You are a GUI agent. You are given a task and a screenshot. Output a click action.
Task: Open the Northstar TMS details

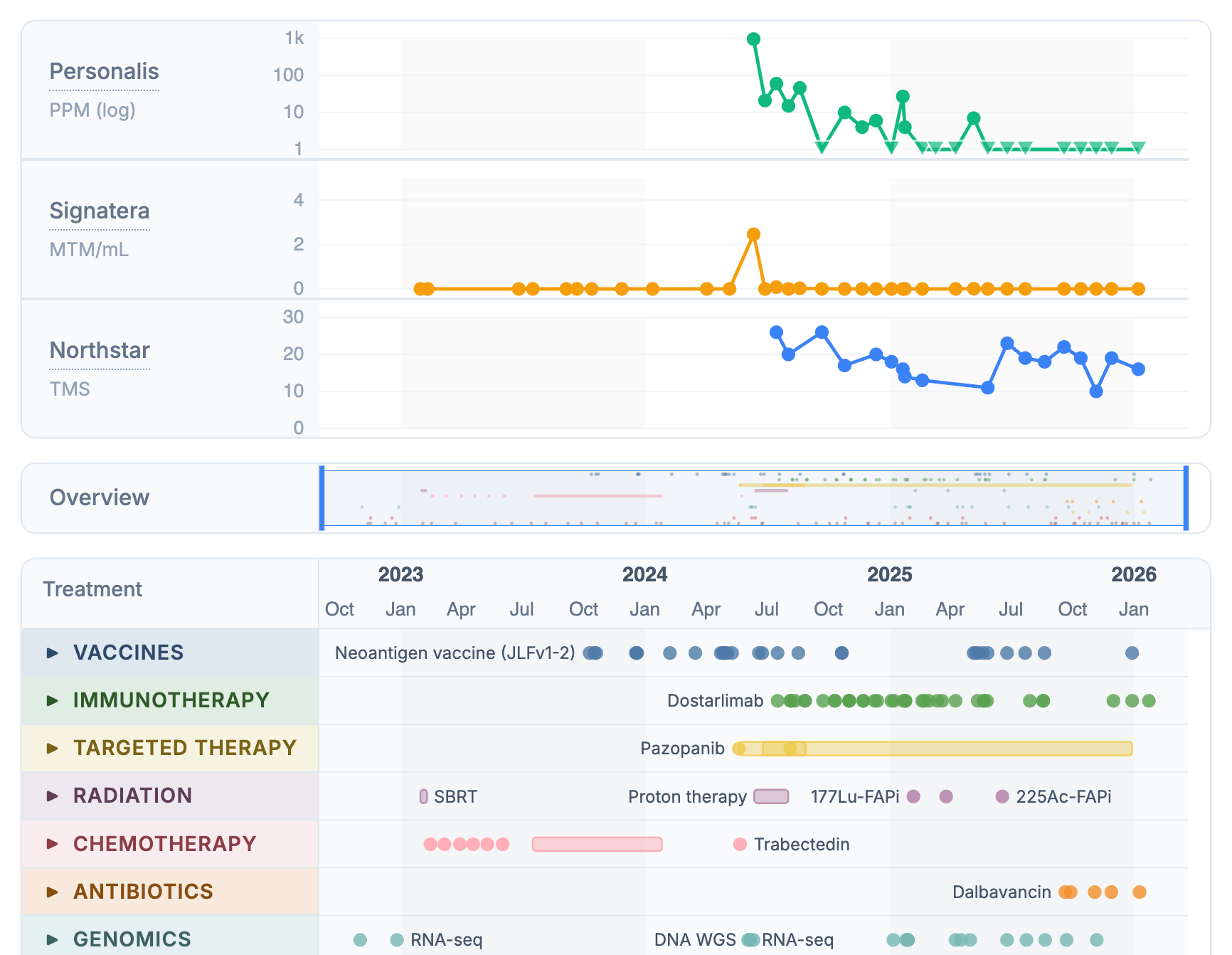(99, 350)
